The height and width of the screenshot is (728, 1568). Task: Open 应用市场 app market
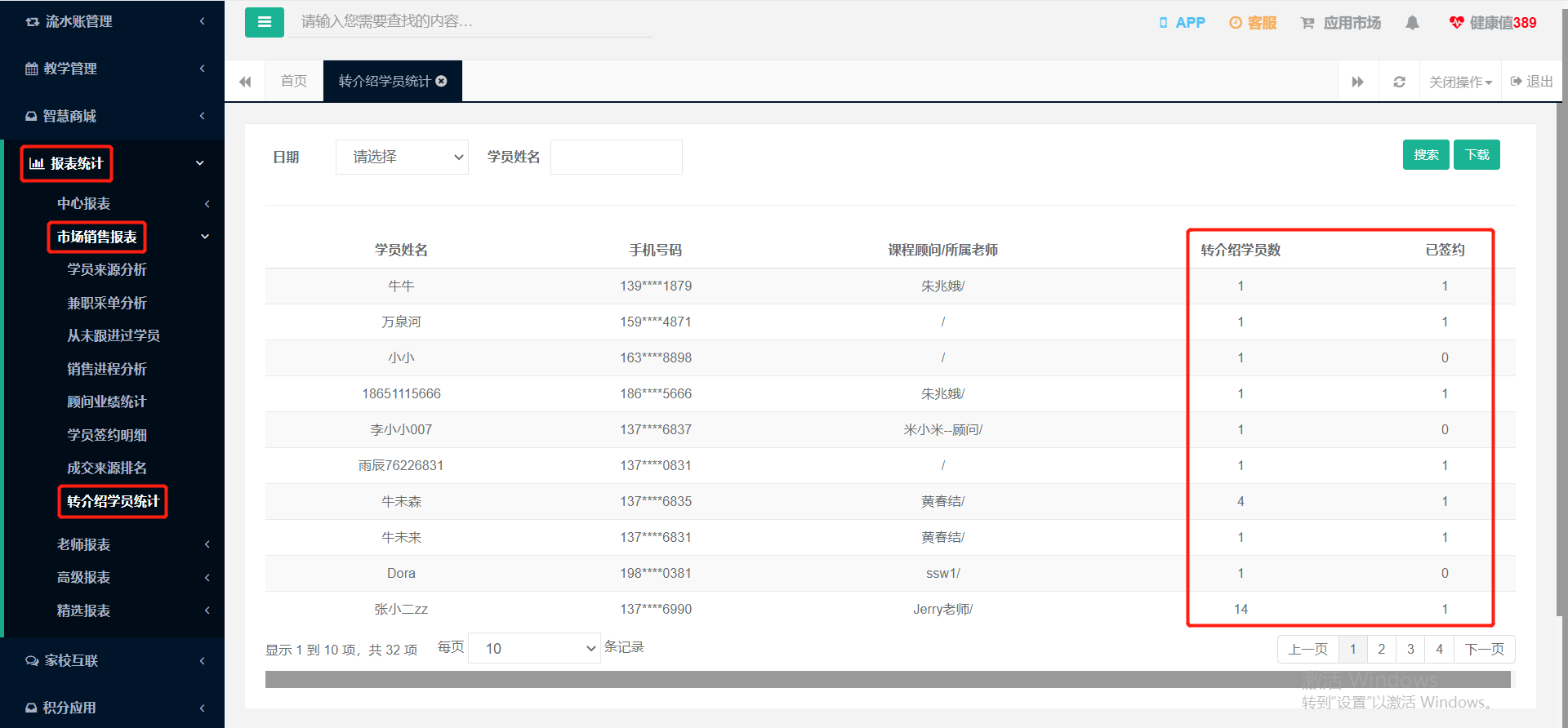pos(1341,23)
